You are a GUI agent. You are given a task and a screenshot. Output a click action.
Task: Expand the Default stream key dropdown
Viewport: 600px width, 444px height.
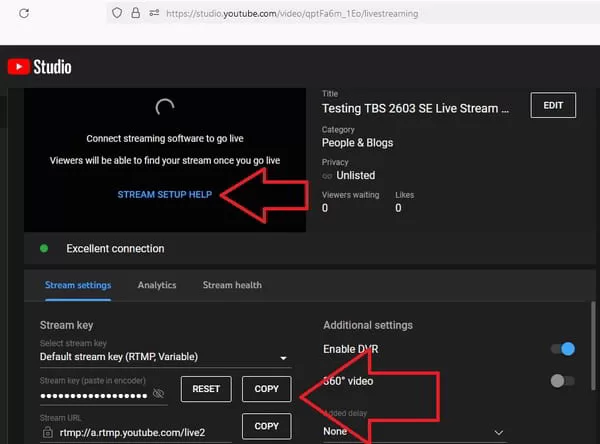click(x=165, y=357)
